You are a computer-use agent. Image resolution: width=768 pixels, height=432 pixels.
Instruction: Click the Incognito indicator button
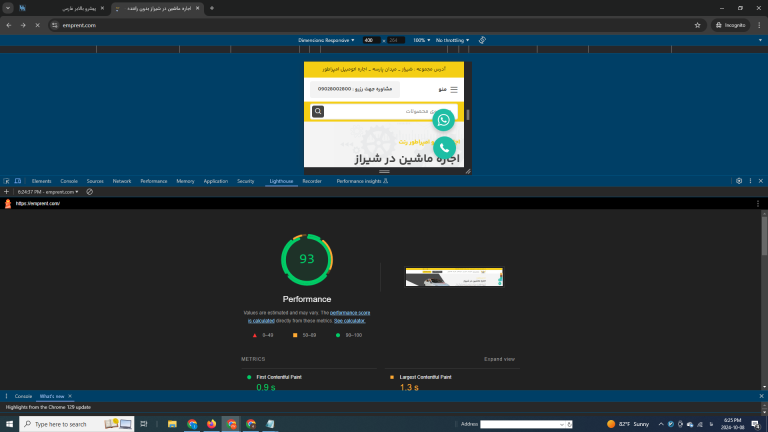pos(730,25)
